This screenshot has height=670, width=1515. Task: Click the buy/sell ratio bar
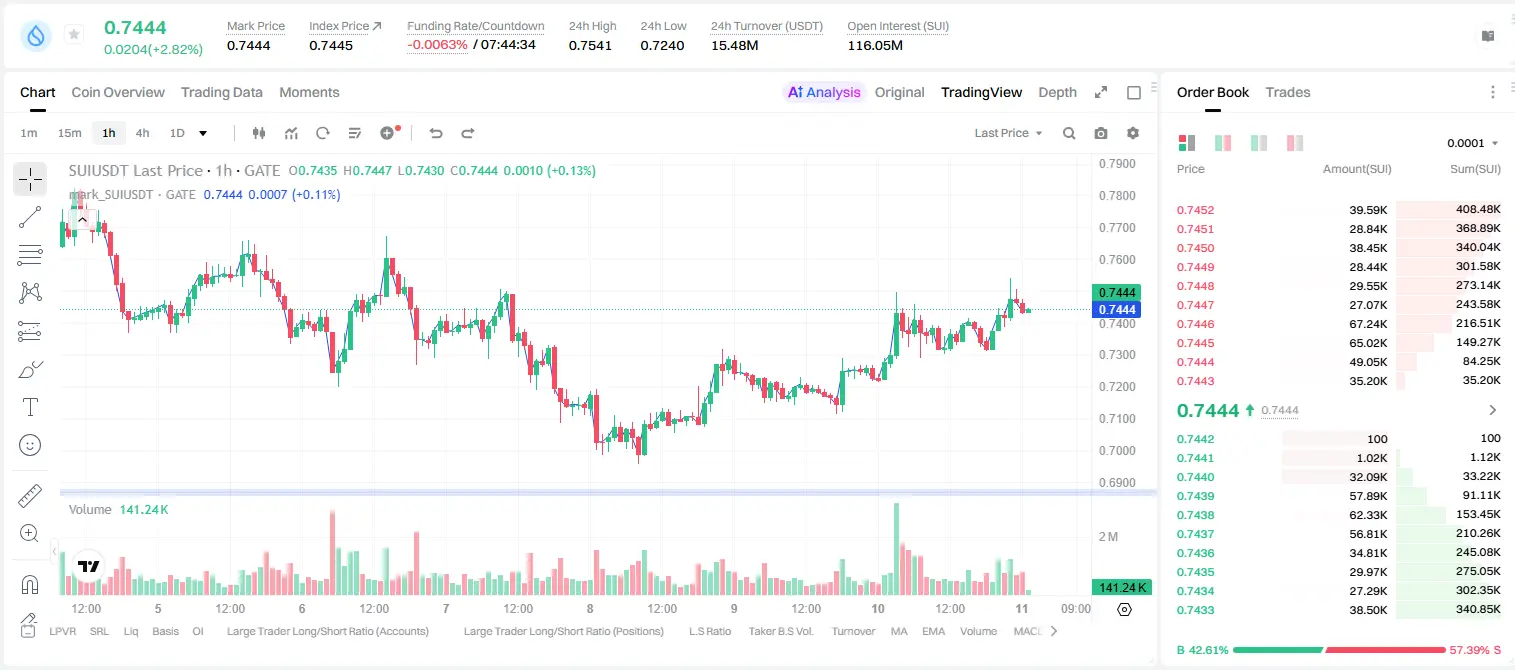(1339, 650)
